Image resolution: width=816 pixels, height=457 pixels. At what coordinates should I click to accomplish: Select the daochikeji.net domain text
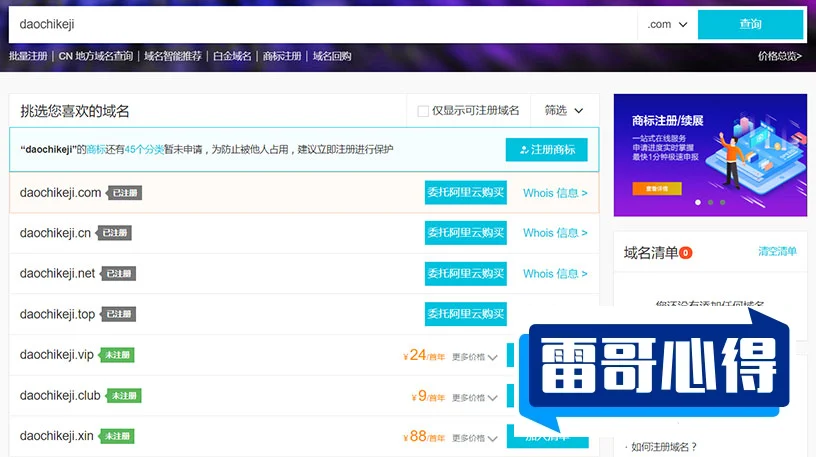coord(57,273)
